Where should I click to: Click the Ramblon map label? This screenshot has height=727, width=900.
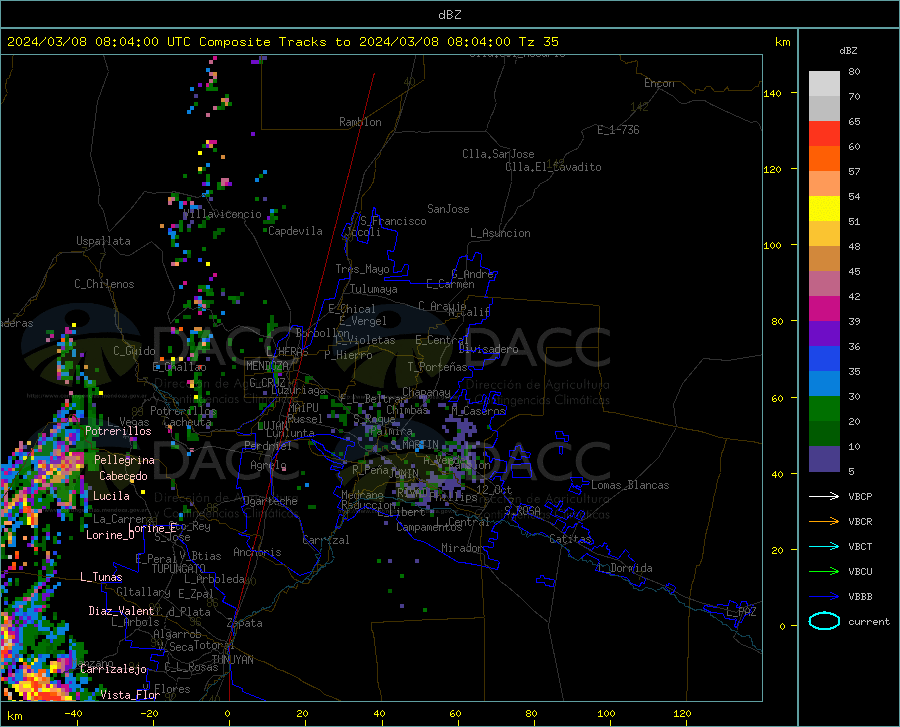tap(360, 122)
